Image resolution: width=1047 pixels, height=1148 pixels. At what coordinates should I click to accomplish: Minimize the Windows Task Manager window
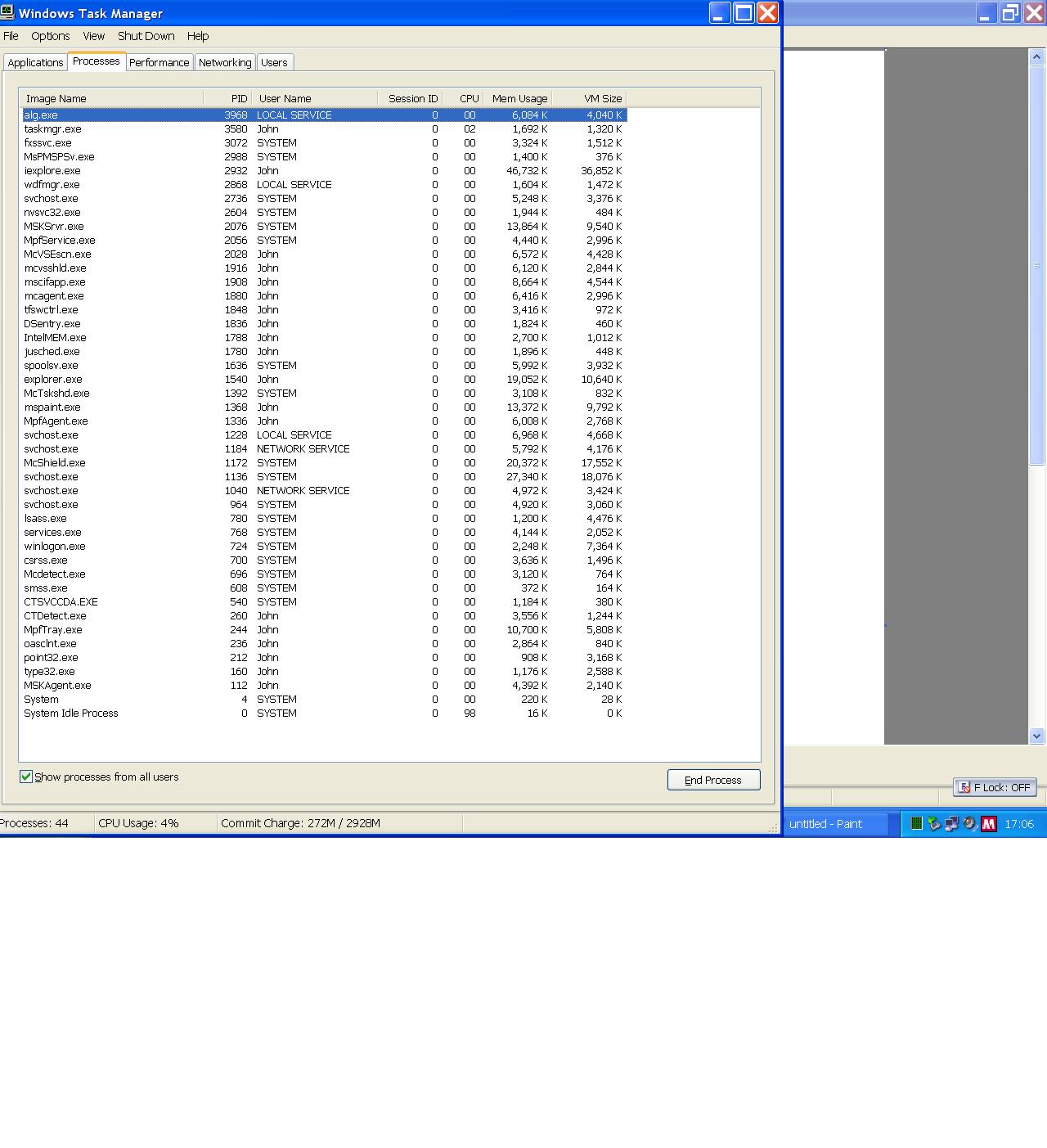pyautogui.click(x=720, y=13)
